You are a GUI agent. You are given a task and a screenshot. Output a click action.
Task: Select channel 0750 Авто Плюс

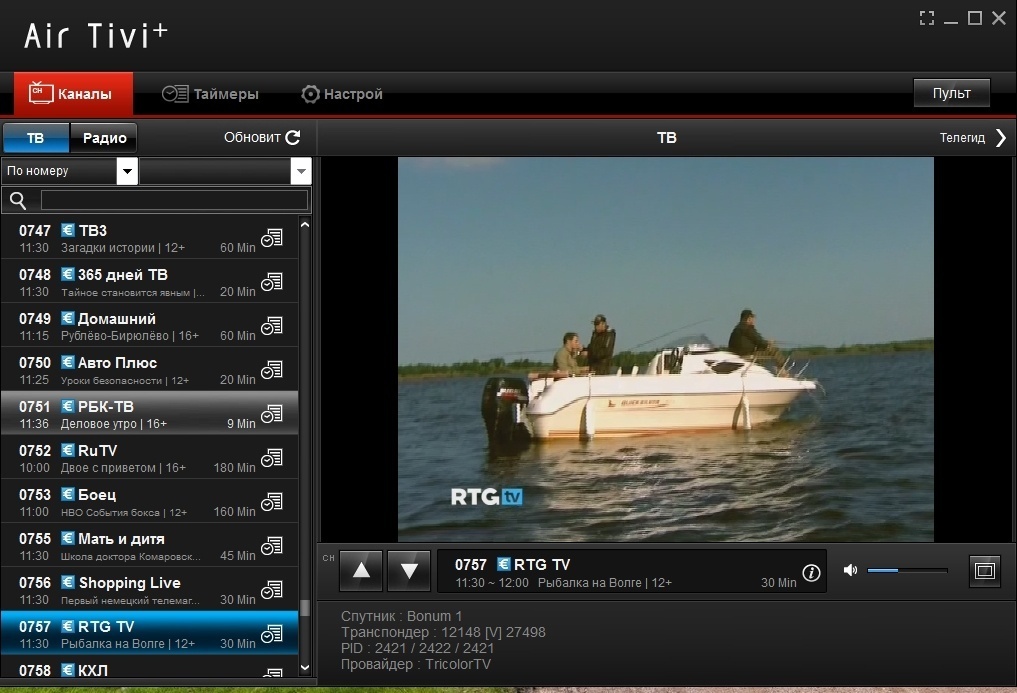click(x=150, y=371)
